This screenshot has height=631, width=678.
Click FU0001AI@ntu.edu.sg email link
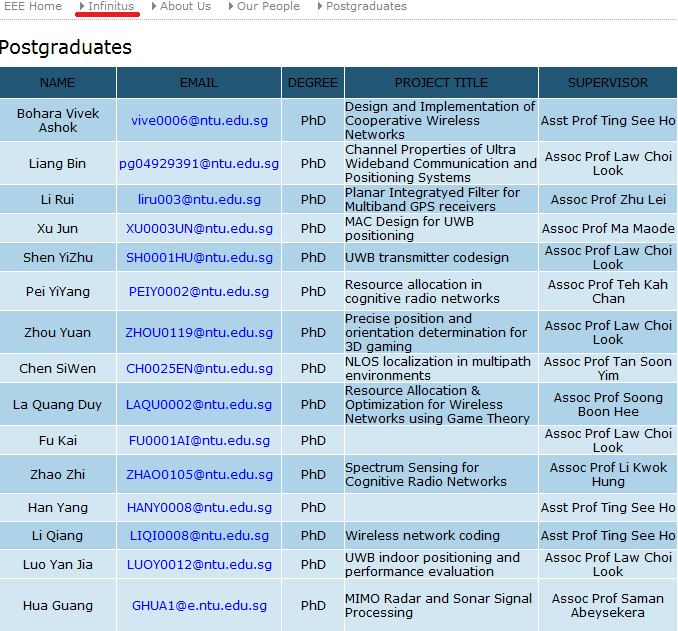[x=199, y=441]
